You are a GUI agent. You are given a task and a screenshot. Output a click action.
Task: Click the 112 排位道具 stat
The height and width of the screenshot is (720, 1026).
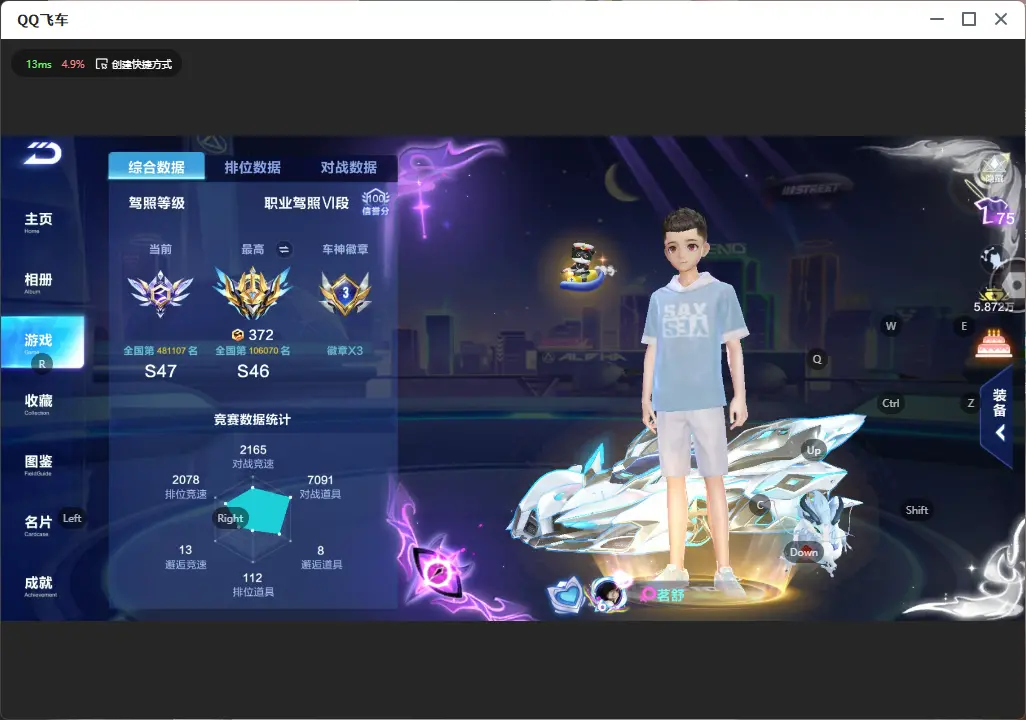(x=253, y=585)
